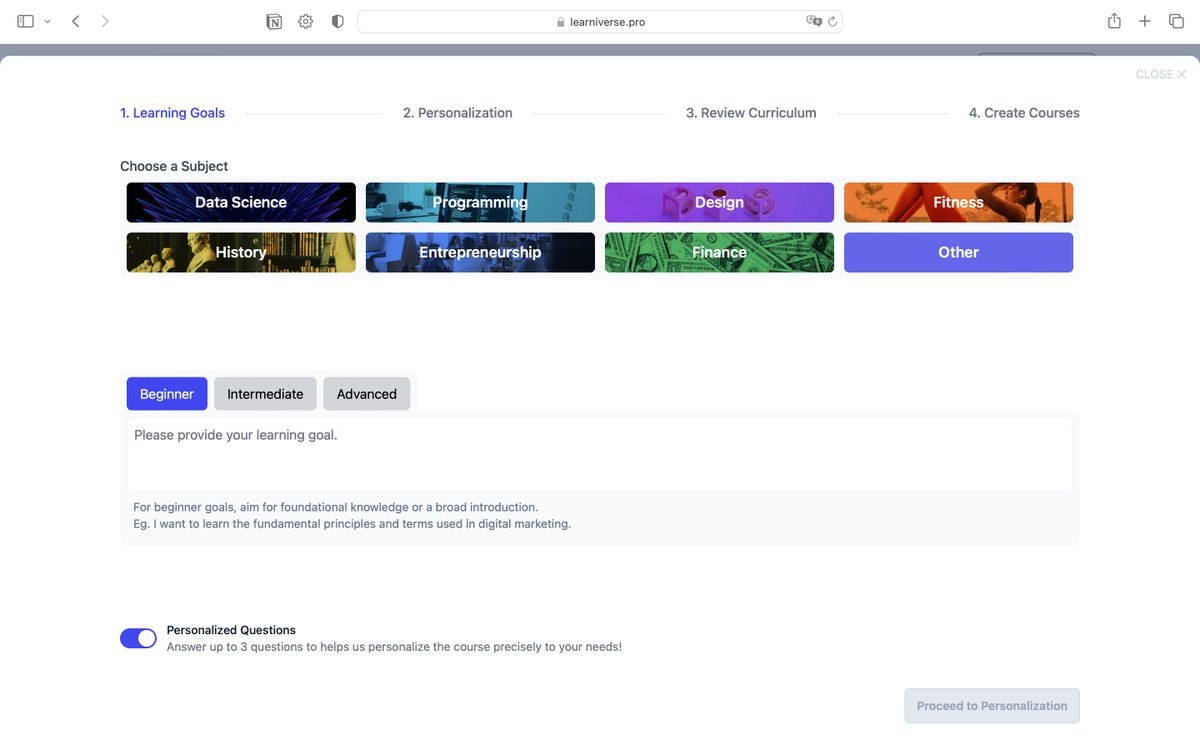Close the dialog via CLOSE ✕
1200x750 pixels.
(x=1161, y=74)
